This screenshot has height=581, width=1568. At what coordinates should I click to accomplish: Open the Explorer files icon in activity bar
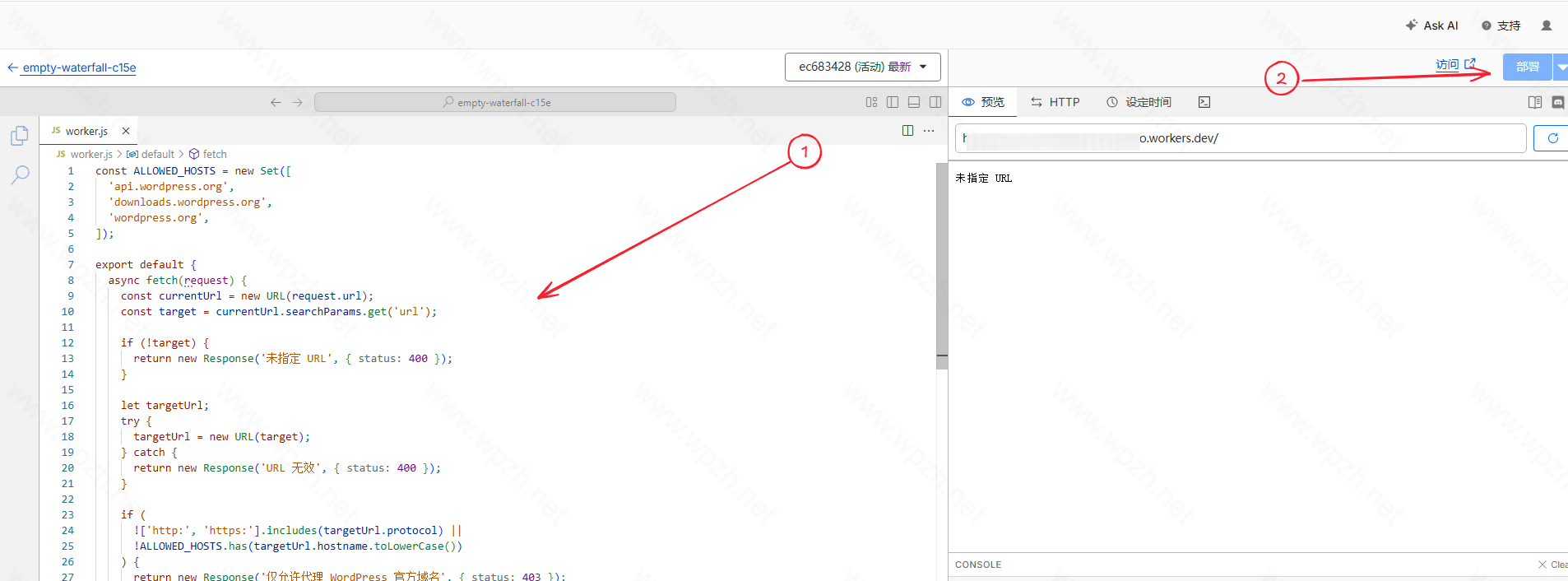[20, 136]
